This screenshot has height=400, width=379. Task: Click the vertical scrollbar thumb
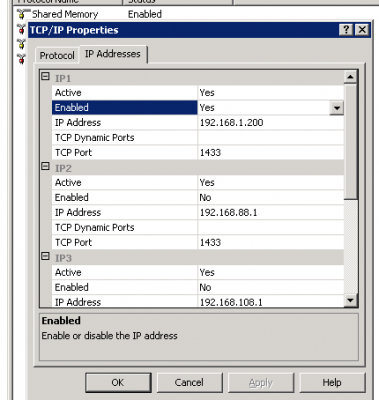[350, 142]
